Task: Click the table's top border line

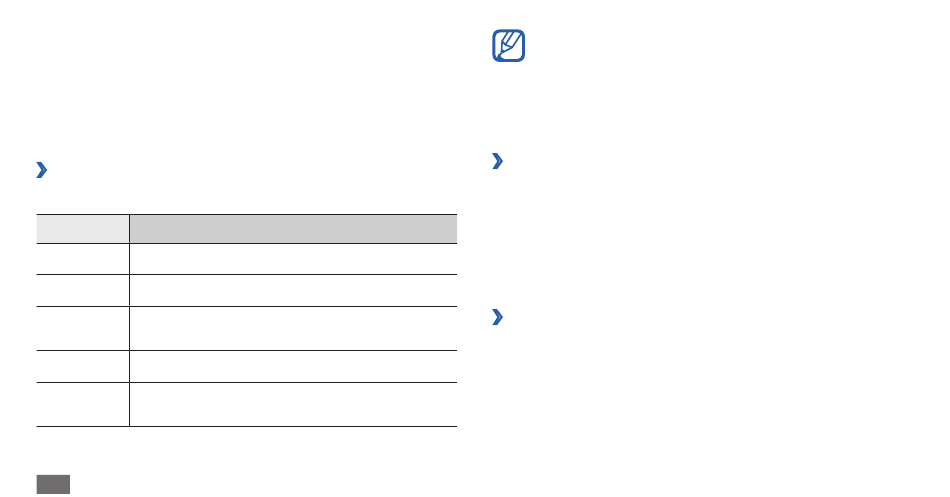Action: pyautogui.click(x=247, y=215)
